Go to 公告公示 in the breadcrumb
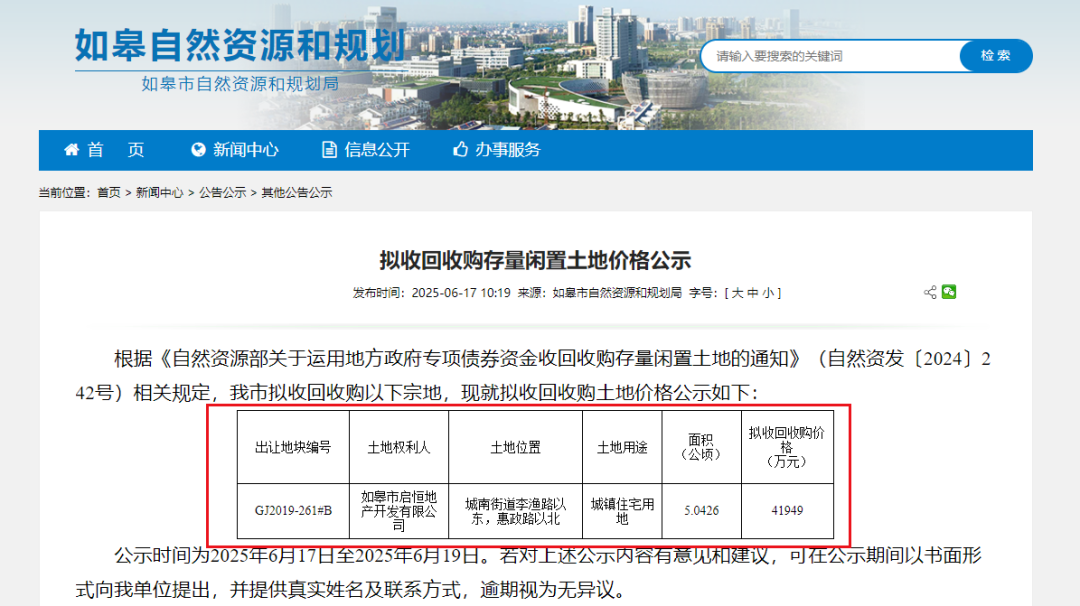The width and height of the screenshot is (1080, 606). pyautogui.click(x=222, y=193)
